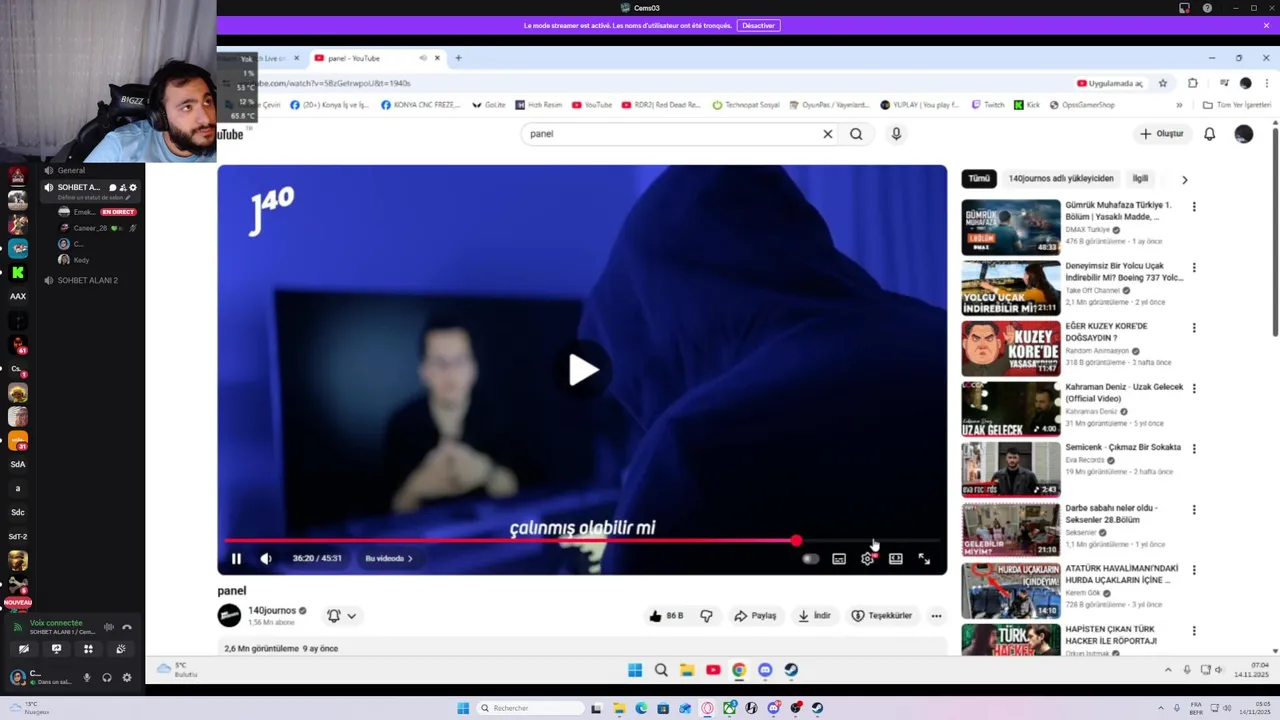Mute Discord microphone in user panel
This screenshot has height=720, width=1280.
87,678
